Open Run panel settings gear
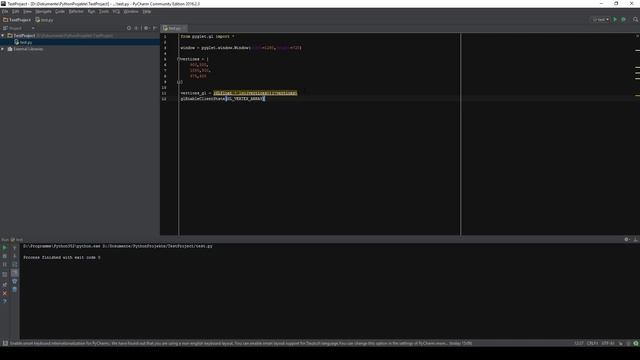The width and height of the screenshot is (640, 360). [627, 240]
